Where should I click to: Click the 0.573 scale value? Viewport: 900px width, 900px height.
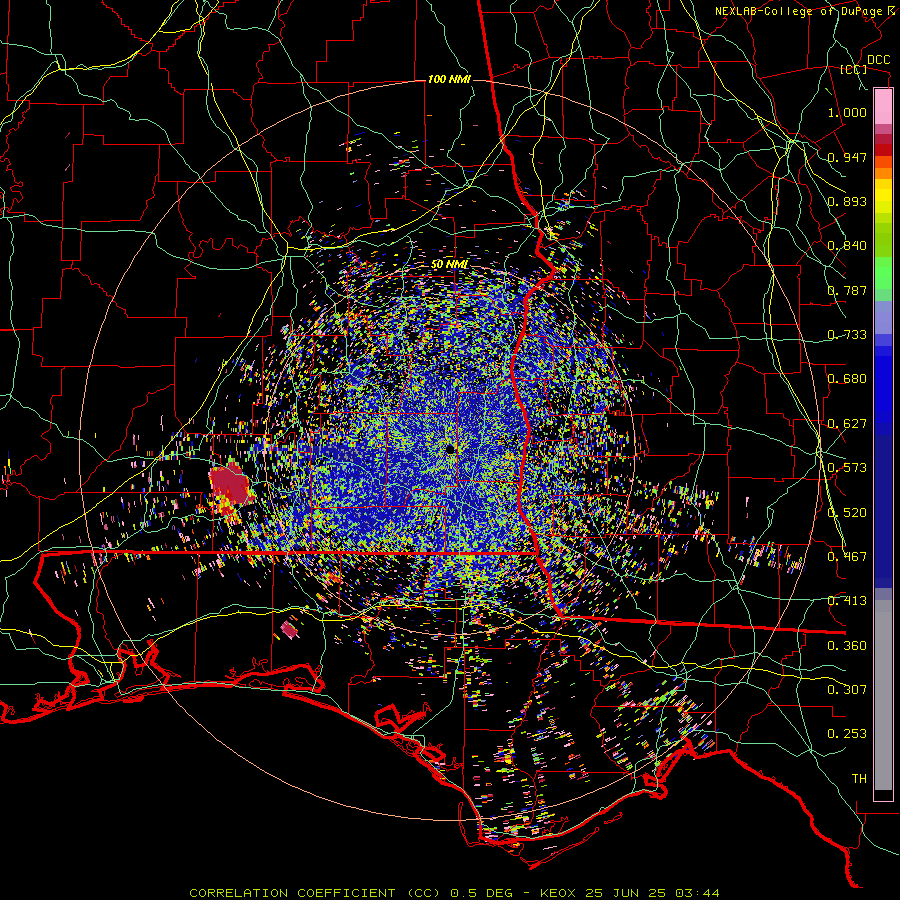pyautogui.click(x=847, y=468)
